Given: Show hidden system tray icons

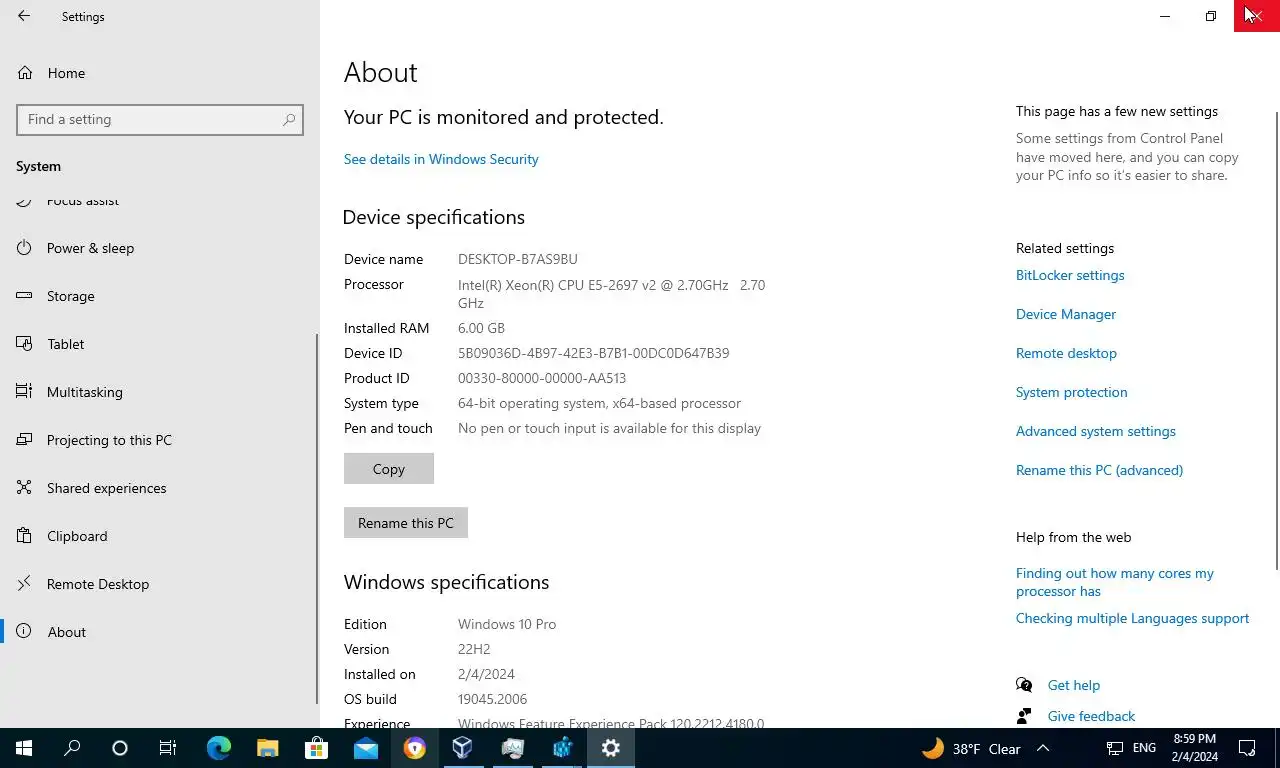Looking at the screenshot, I should coord(1043,748).
